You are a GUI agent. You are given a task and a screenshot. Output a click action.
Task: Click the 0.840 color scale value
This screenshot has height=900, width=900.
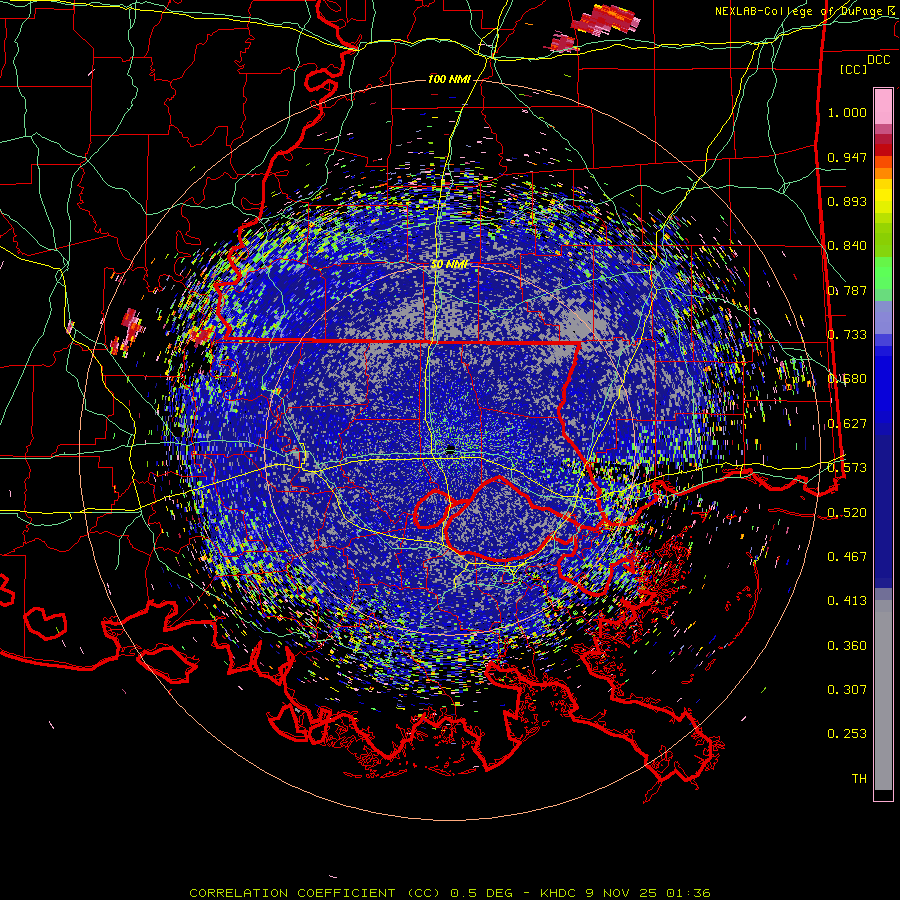tap(847, 246)
